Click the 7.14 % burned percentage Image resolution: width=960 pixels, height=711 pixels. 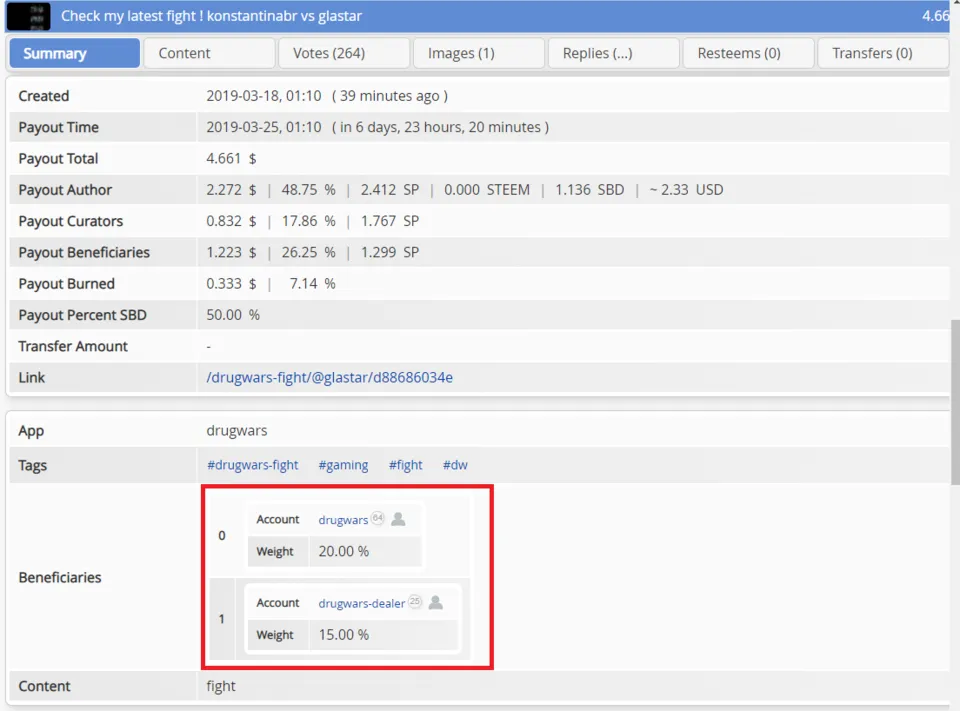click(312, 284)
